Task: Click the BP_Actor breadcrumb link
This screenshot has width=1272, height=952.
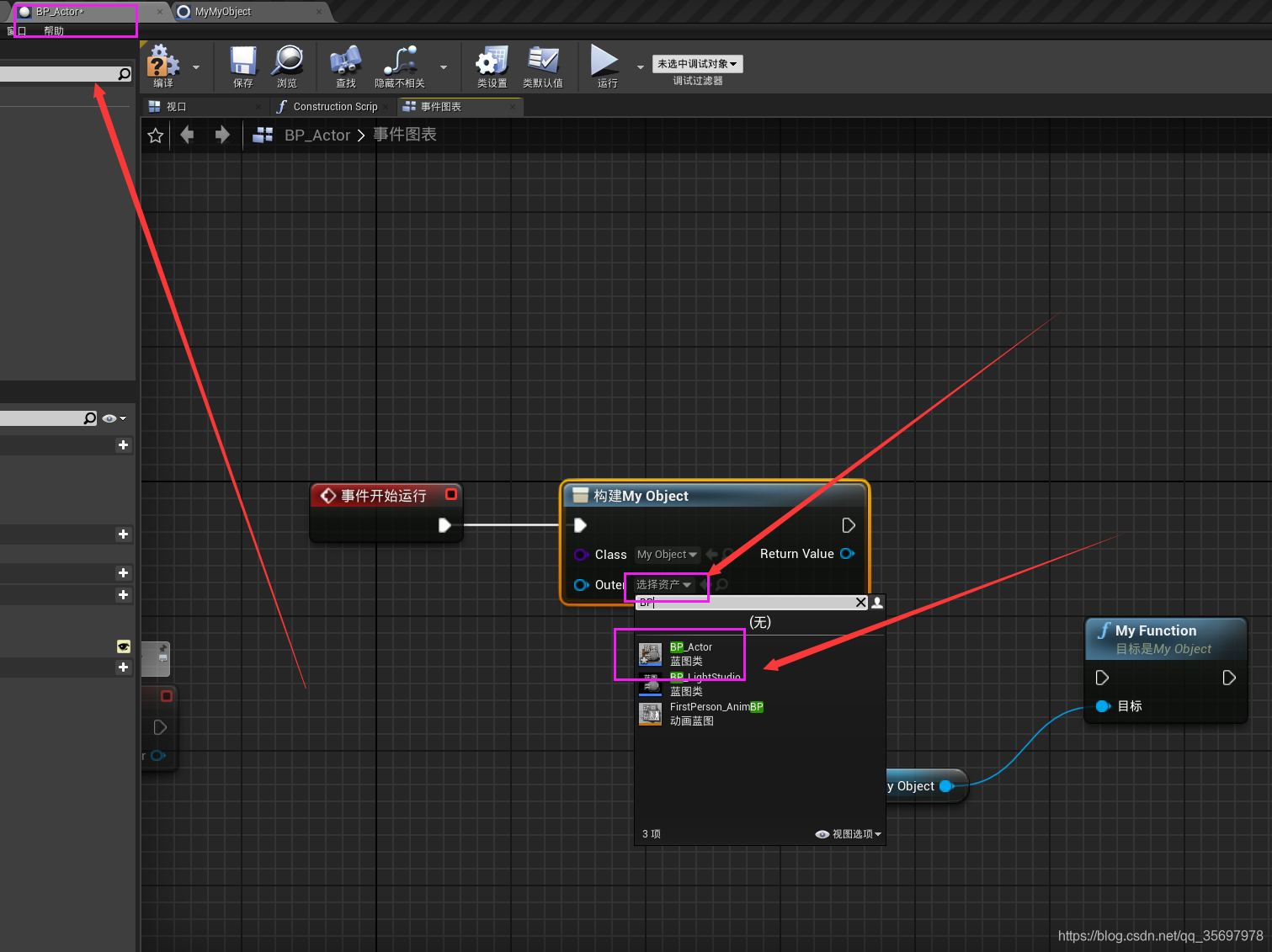Action: tap(317, 135)
